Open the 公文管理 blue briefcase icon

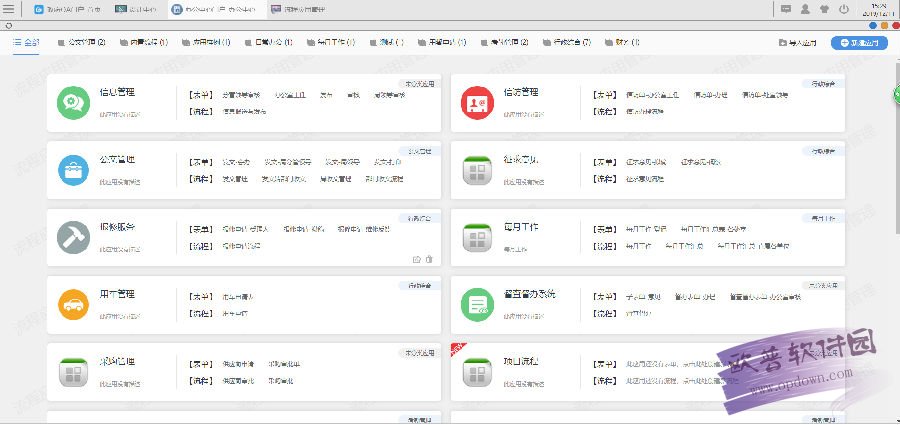pyautogui.click(x=73, y=170)
